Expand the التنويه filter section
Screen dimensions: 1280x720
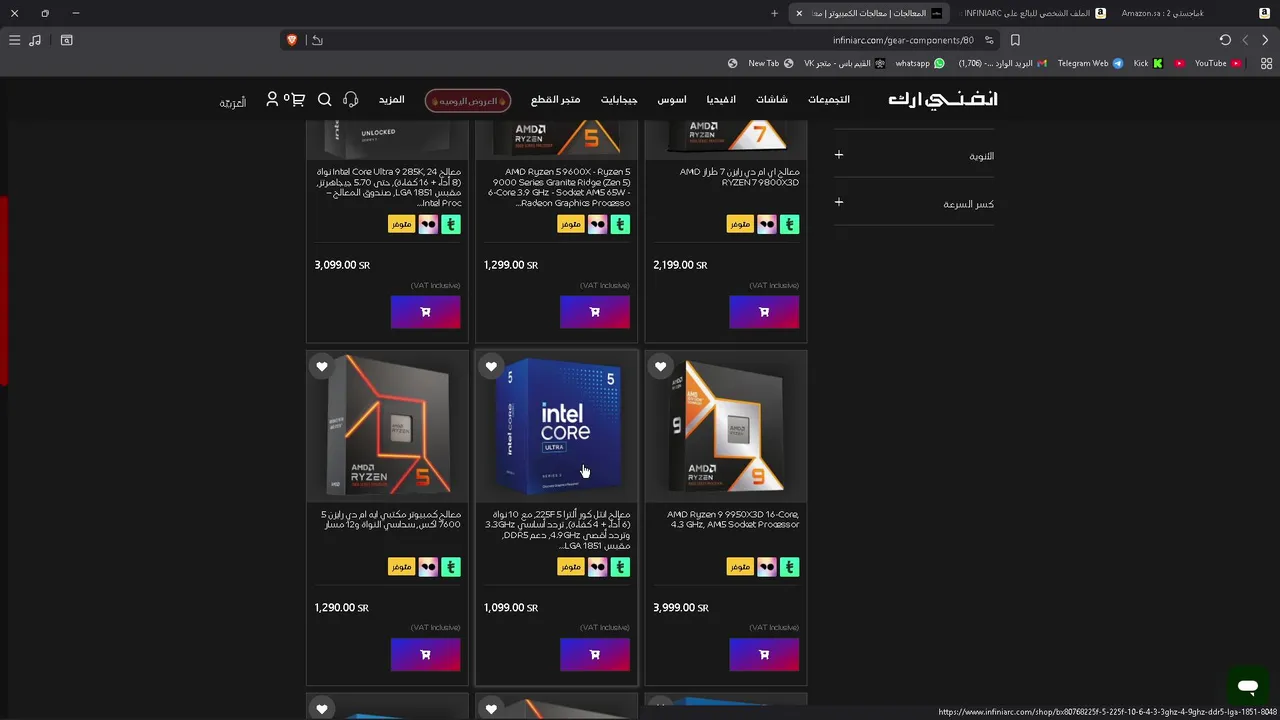point(914,155)
